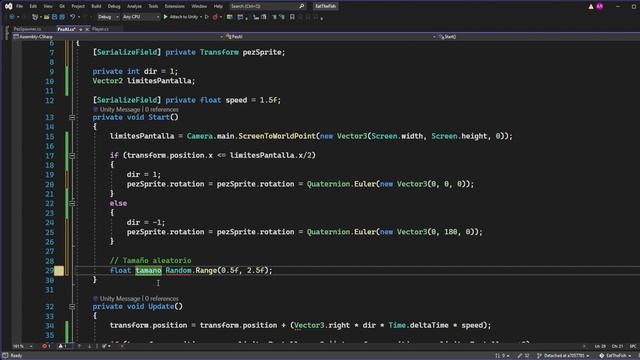The image size is (640, 360).
Task: Click the Open File folder icon
Action: 47,17
